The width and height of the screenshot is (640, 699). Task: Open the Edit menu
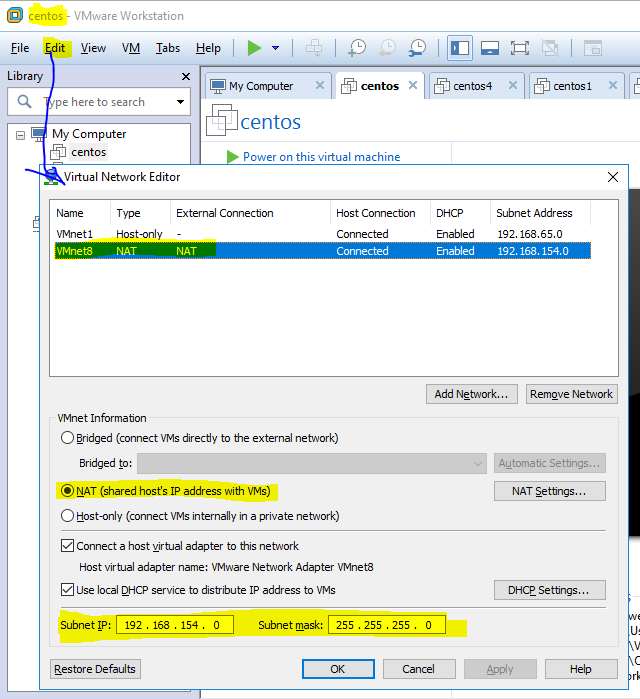55,48
